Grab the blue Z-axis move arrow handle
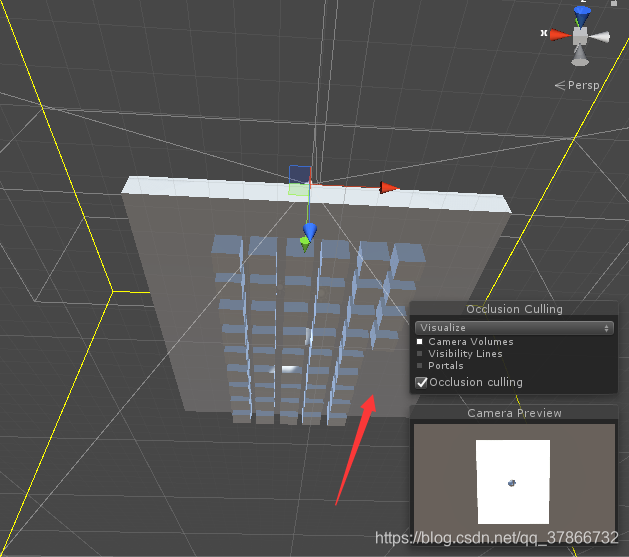This screenshot has width=629, height=557. click(310, 232)
